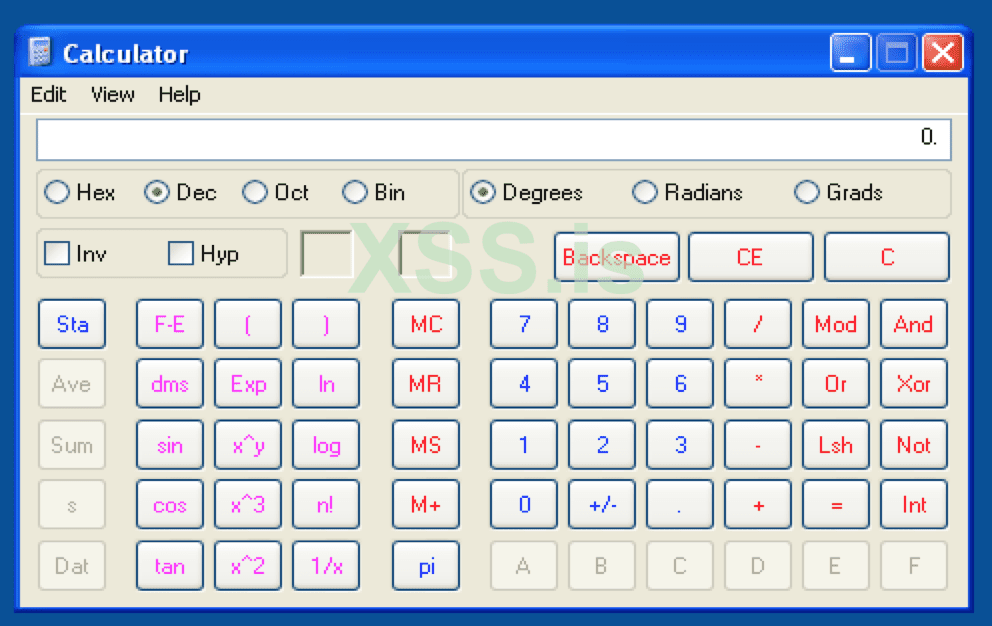This screenshot has height=626, width=992.
Task: Click the bitwise Or button
Action: click(836, 384)
